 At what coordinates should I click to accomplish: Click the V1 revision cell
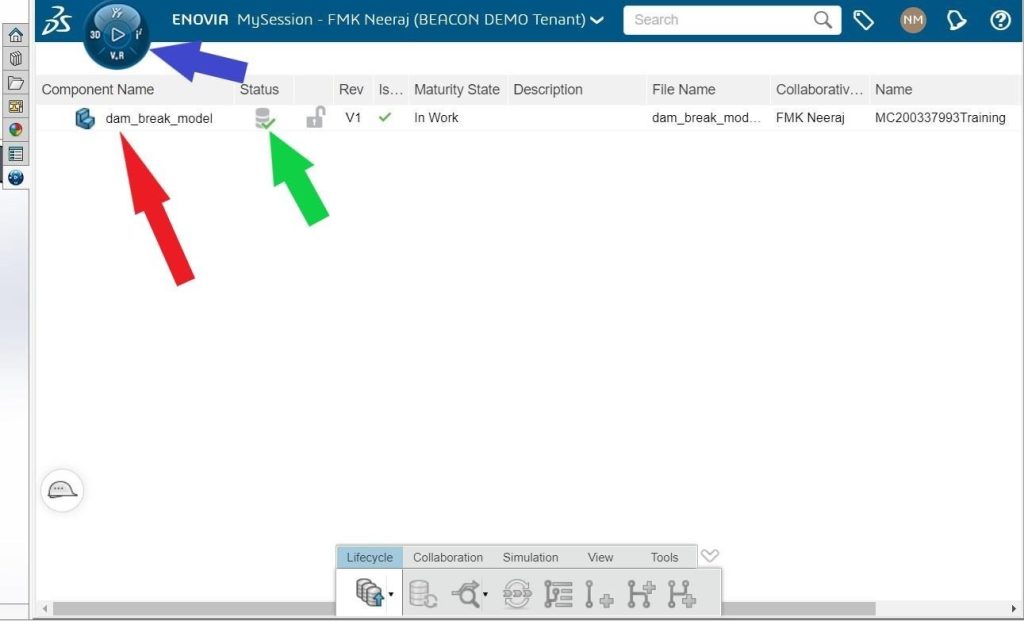353,118
